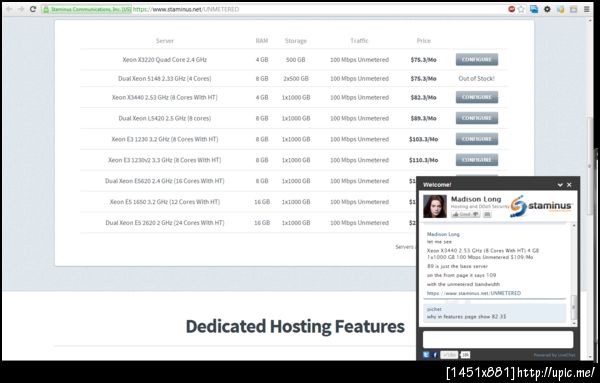Configure the Xeon E3 1230 3.2 GHz server
Viewport: 600px width, 383px height.
pyautogui.click(x=477, y=139)
